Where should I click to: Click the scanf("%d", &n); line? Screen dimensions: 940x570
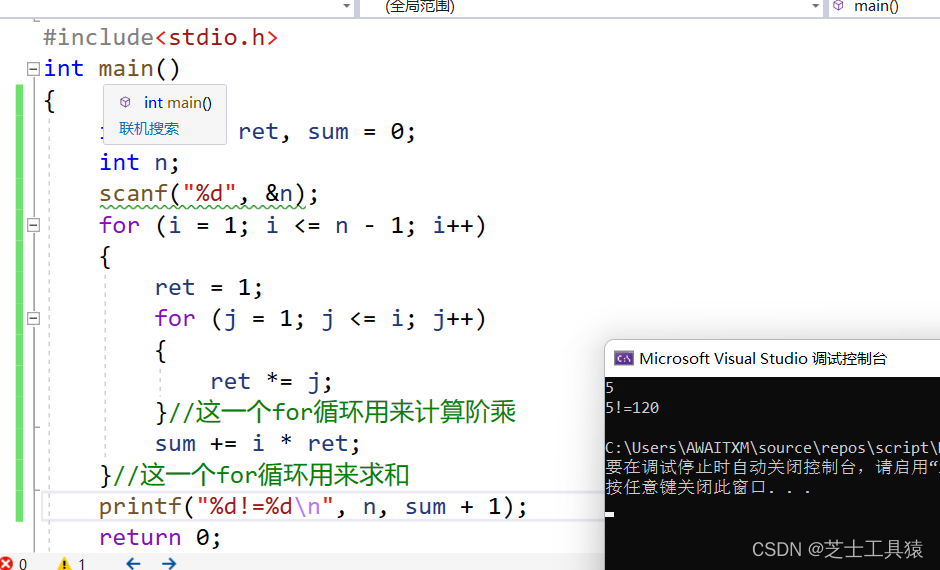point(209,194)
